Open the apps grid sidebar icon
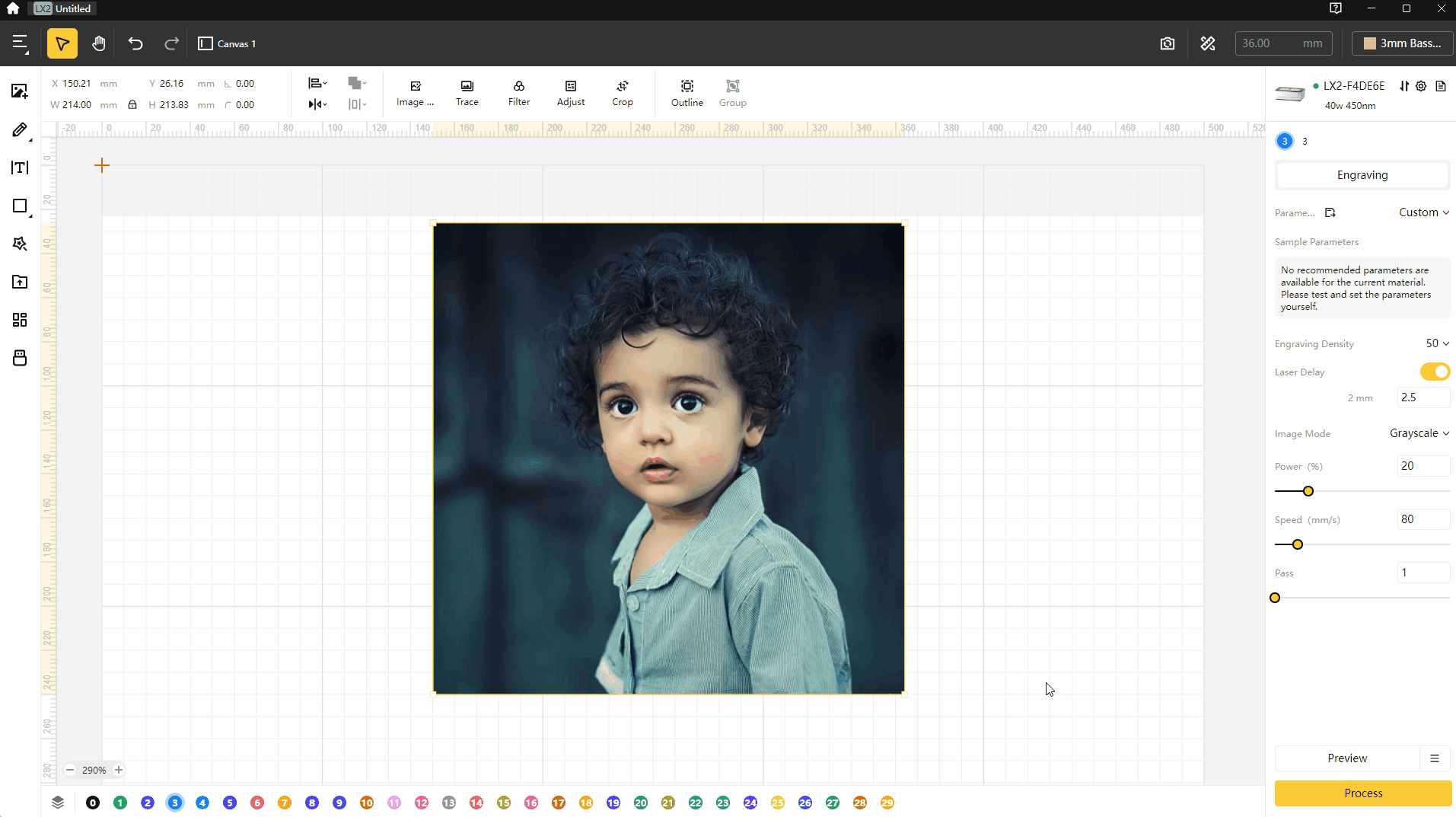Image resolution: width=1456 pixels, height=817 pixels. [x=20, y=320]
